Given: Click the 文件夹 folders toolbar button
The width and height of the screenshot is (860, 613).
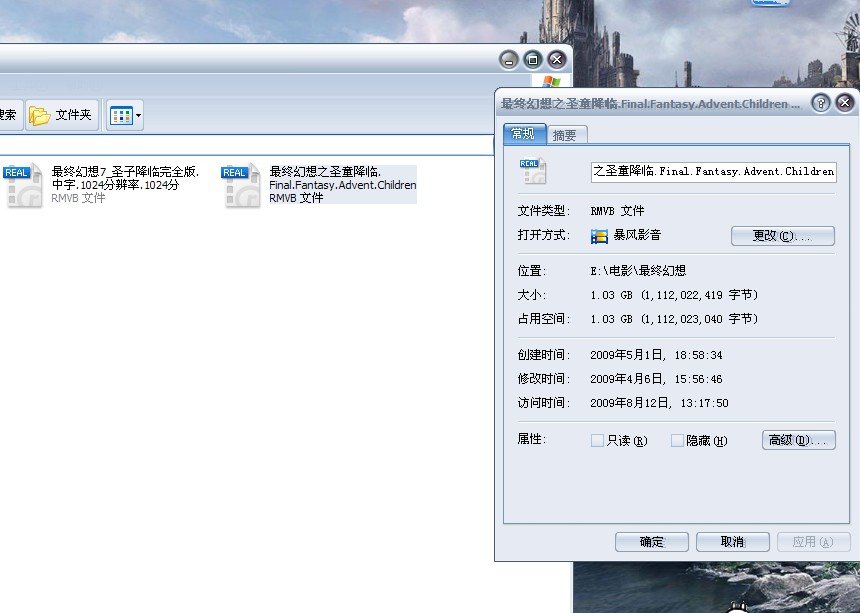Looking at the screenshot, I should pos(62,115).
